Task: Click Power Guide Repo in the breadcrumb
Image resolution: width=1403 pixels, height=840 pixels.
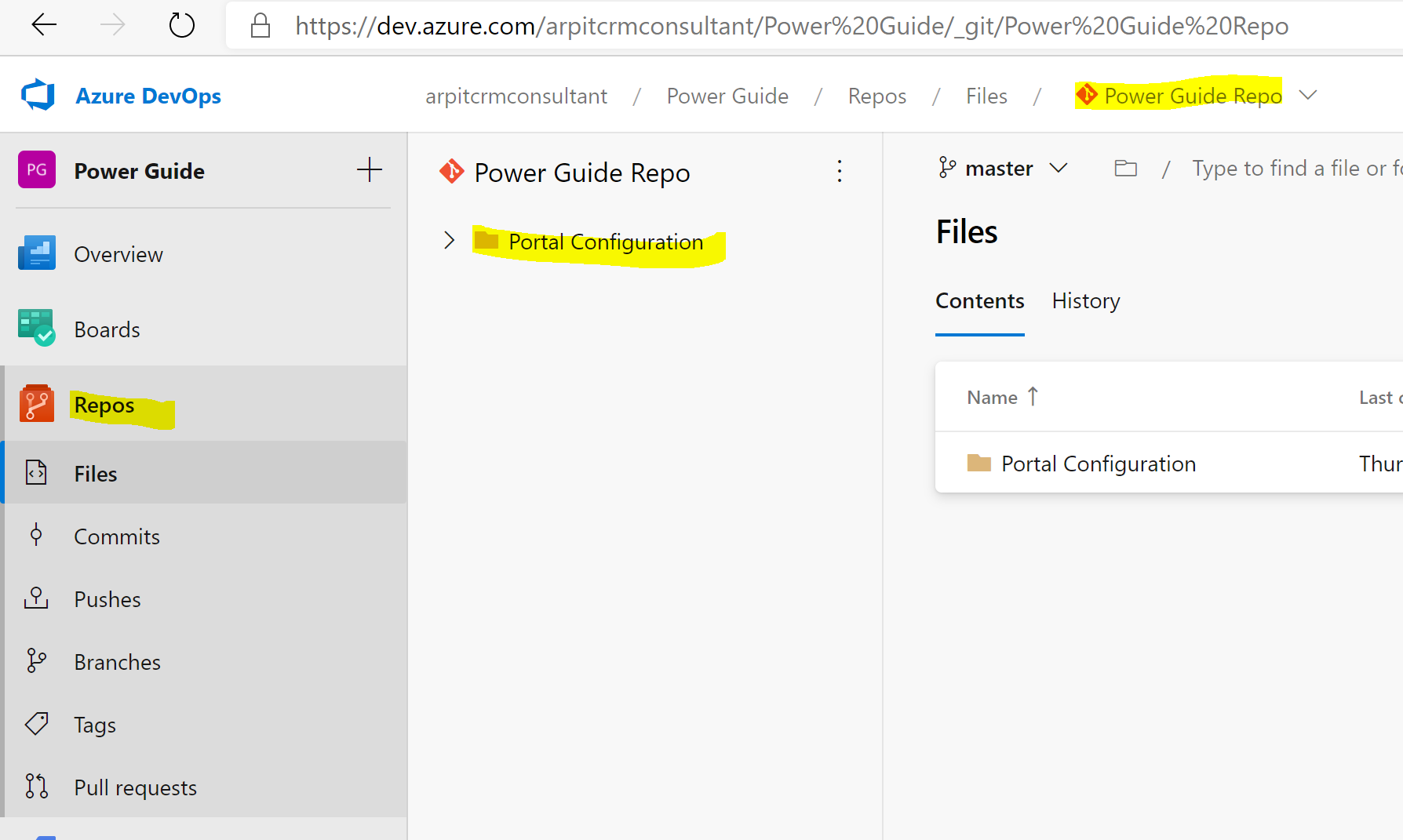Action: coord(1193,96)
